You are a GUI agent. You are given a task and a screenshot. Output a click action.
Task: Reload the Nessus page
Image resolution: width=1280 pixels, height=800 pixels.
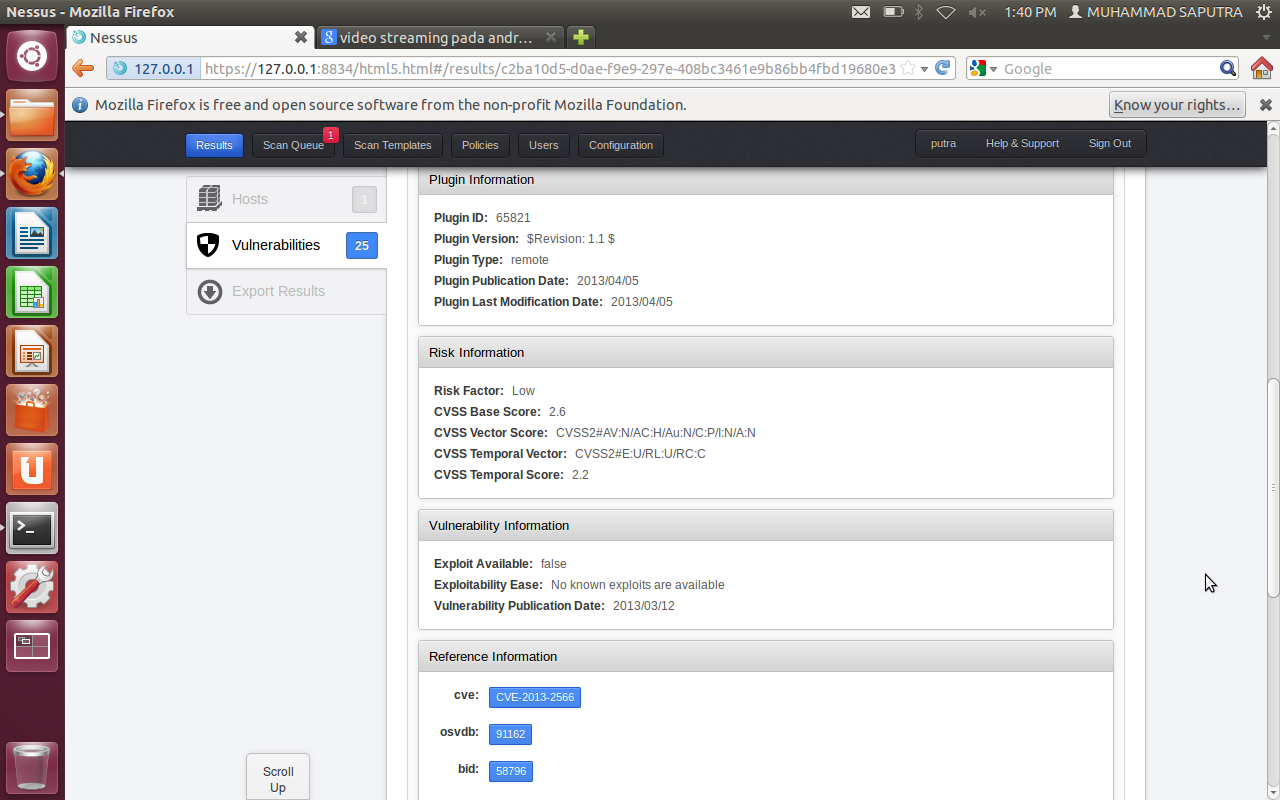[941, 69]
